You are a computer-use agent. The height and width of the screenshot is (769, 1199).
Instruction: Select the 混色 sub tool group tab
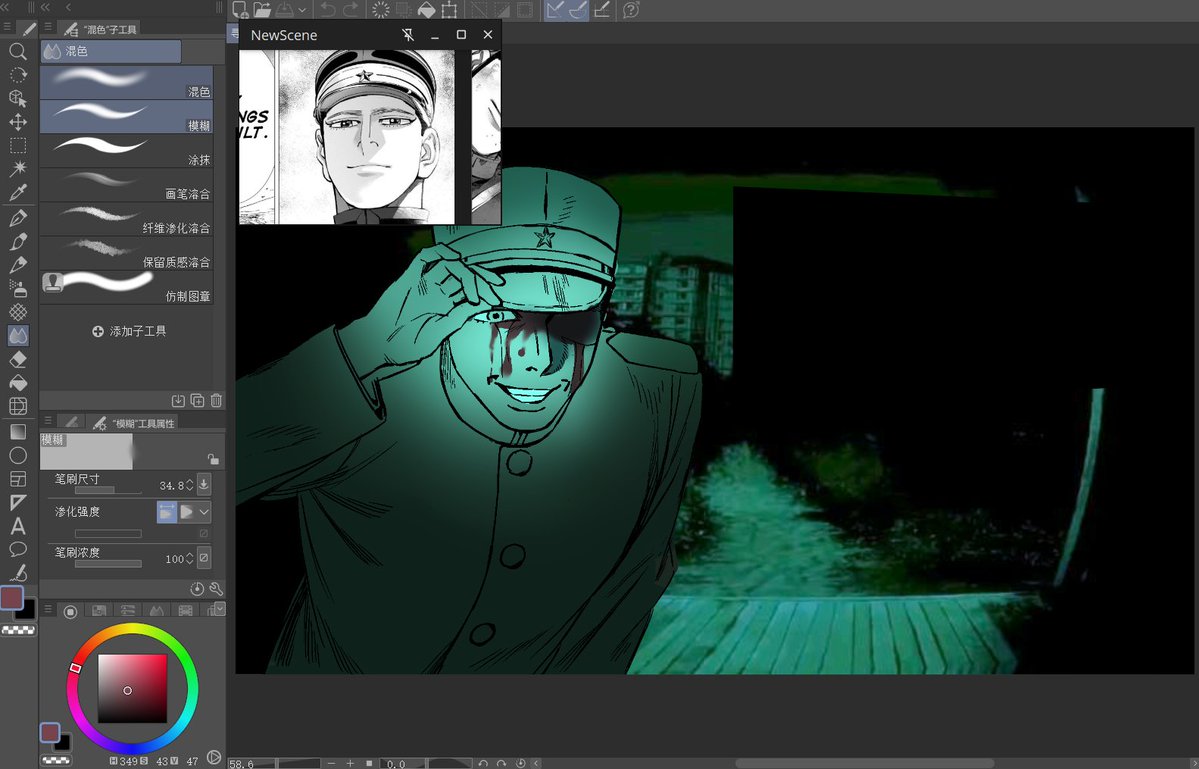click(111, 51)
